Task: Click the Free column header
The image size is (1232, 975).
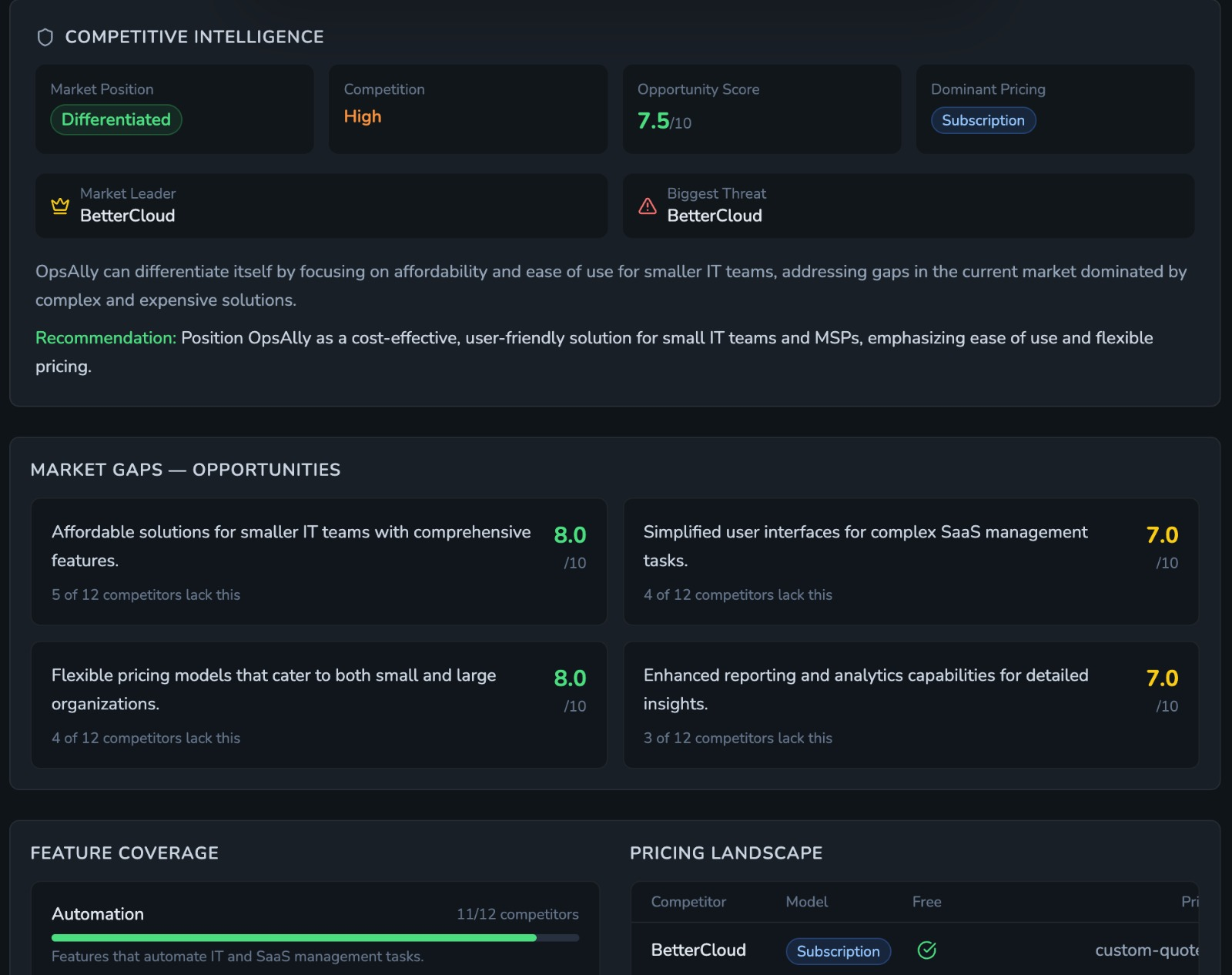Action: pyautogui.click(x=926, y=902)
